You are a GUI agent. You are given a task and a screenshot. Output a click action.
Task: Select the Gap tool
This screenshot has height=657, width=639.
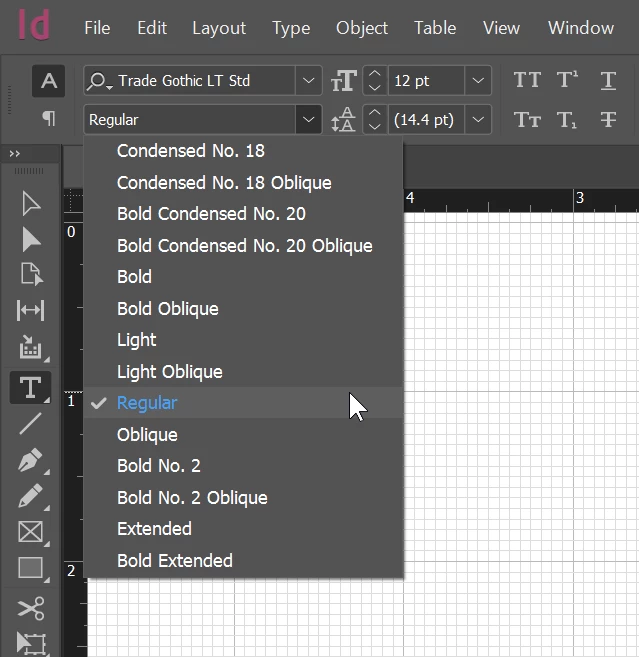click(x=30, y=310)
